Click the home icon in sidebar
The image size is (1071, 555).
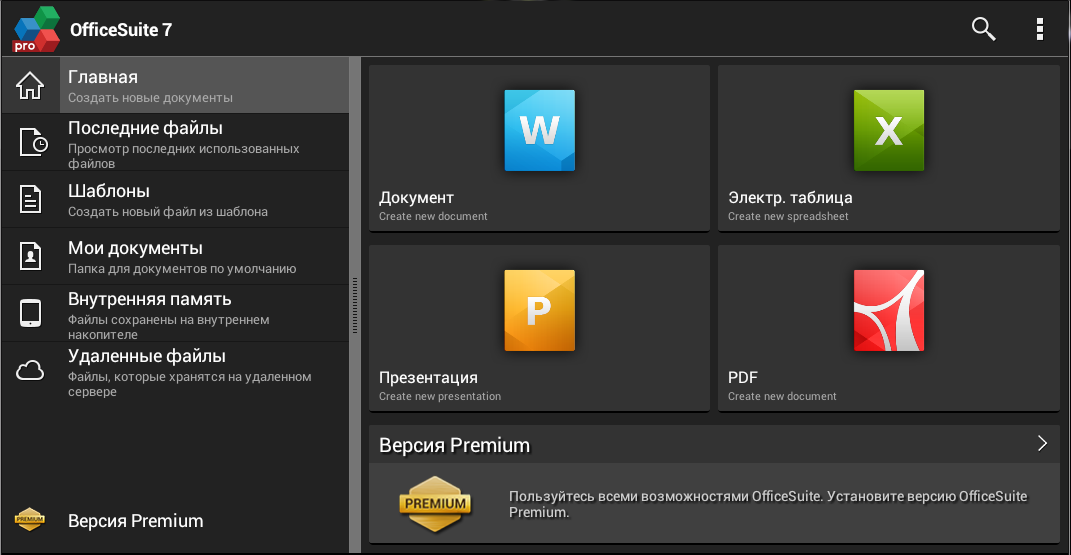(x=31, y=86)
